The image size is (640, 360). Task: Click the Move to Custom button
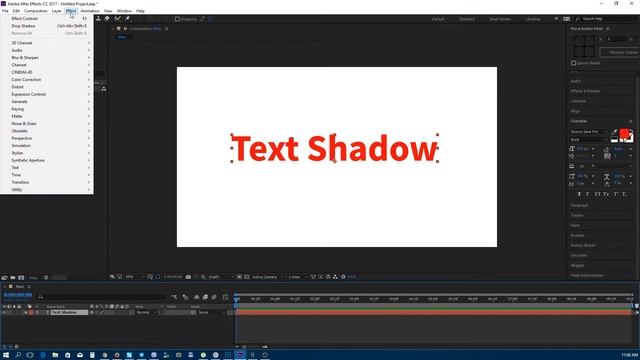point(620,52)
